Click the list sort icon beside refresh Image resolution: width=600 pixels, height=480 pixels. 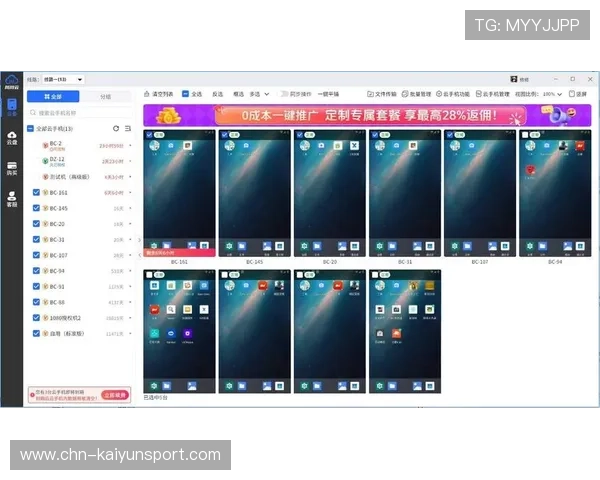click(x=128, y=129)
